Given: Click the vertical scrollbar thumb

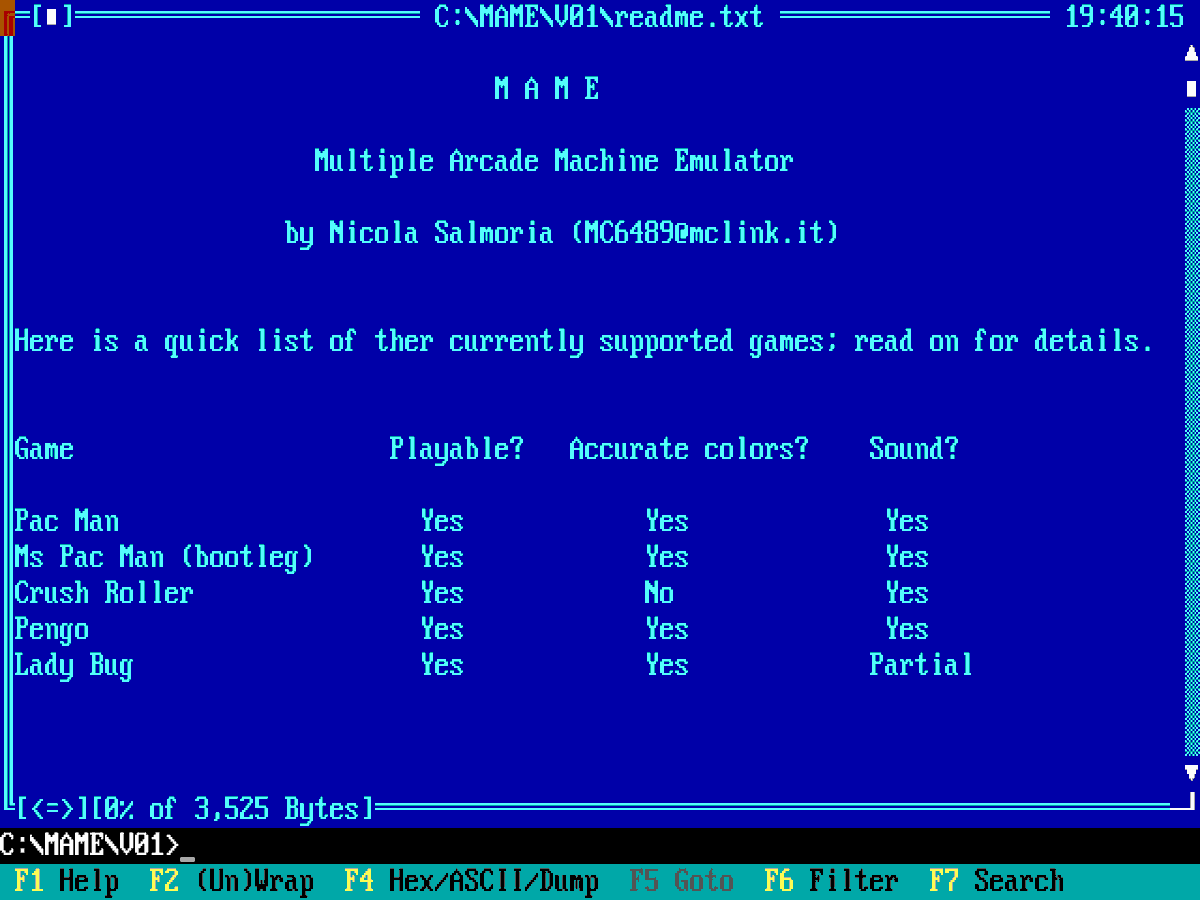Looking at the screenshot, I should tap(1191, 88).
